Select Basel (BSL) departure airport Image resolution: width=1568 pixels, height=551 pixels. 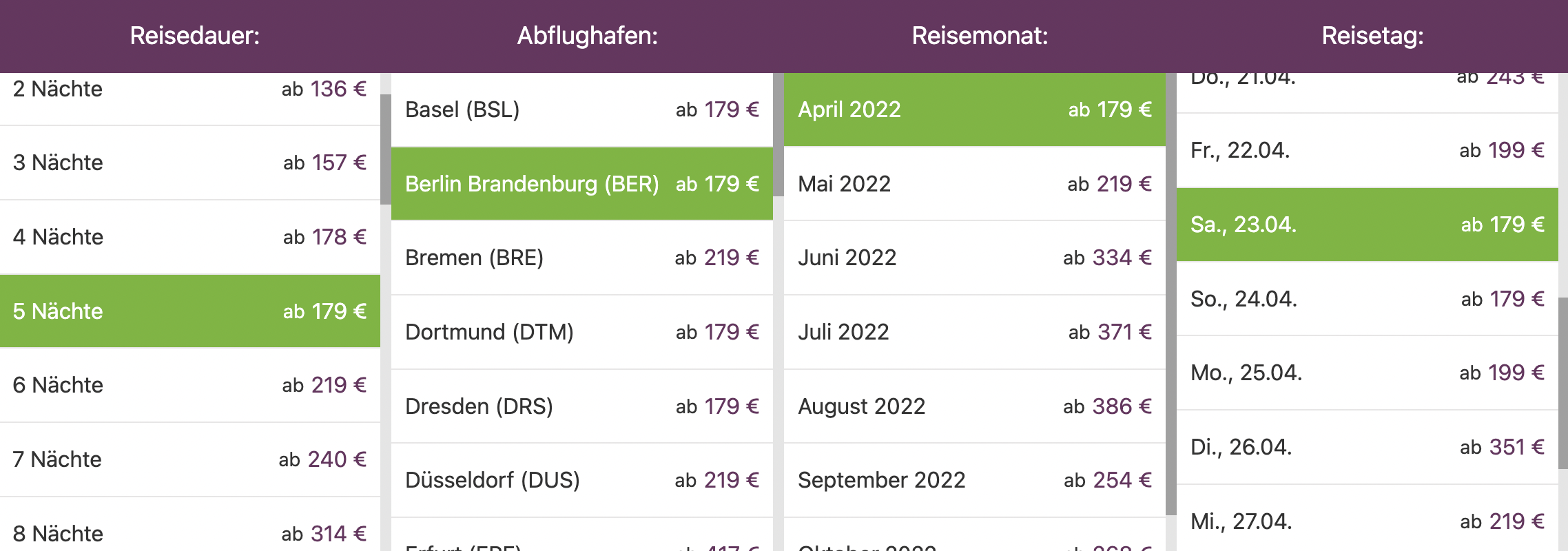pyautogui.click(x=582, y=110)
